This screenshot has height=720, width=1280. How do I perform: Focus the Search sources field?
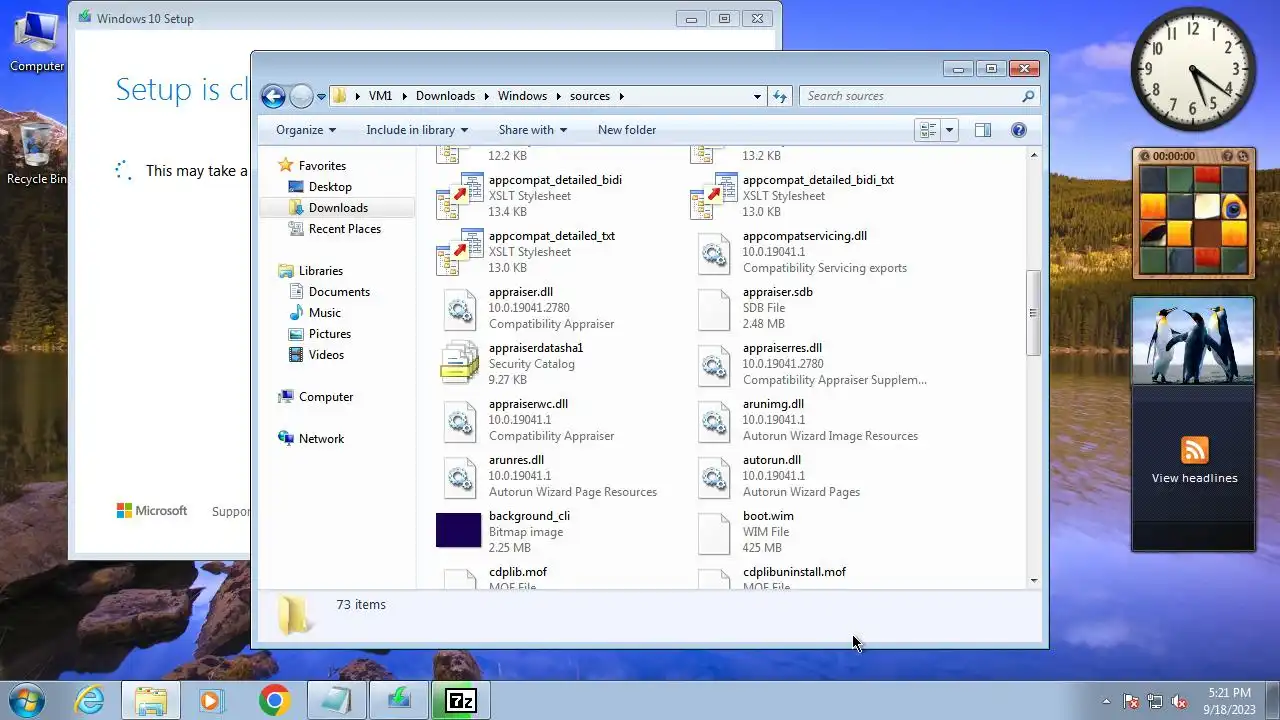click(919, 96)
